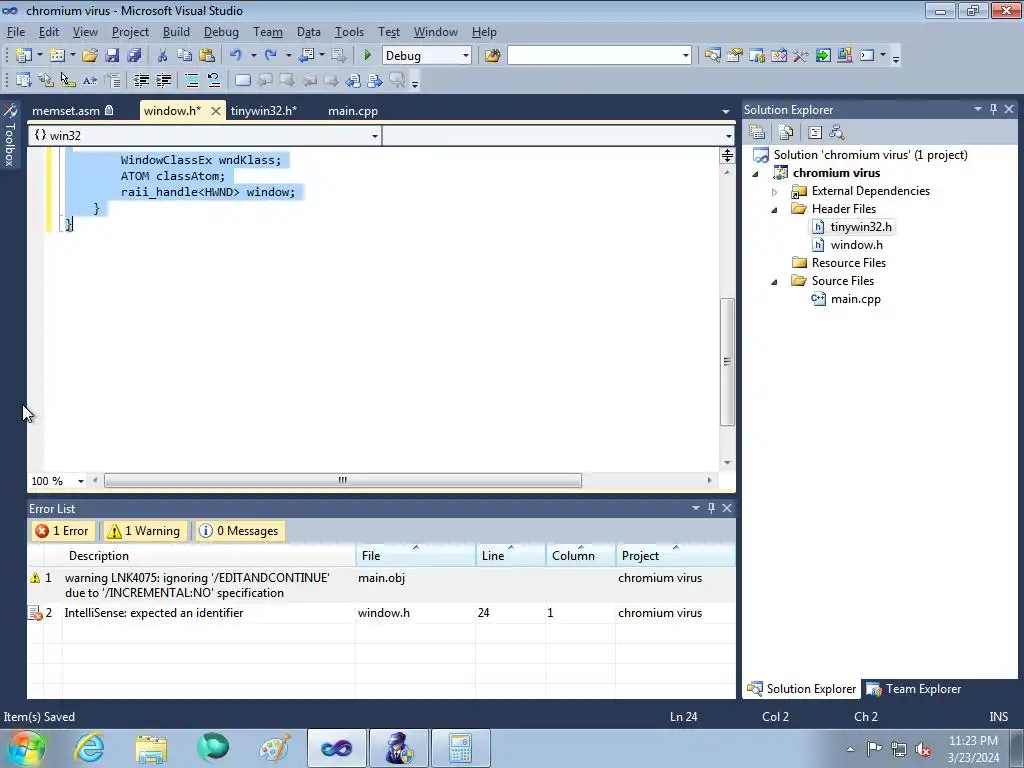Toggle auto-hide pin on the Error List panel
This screenshot has height=768, width=1024.
click(x=711, y=508)
